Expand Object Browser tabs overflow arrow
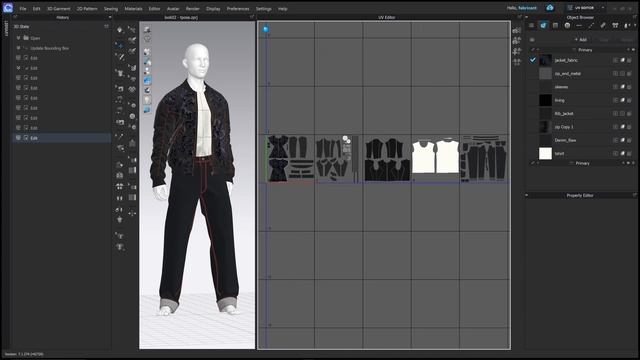Screen dimensions: 640x360 [635, 25]
